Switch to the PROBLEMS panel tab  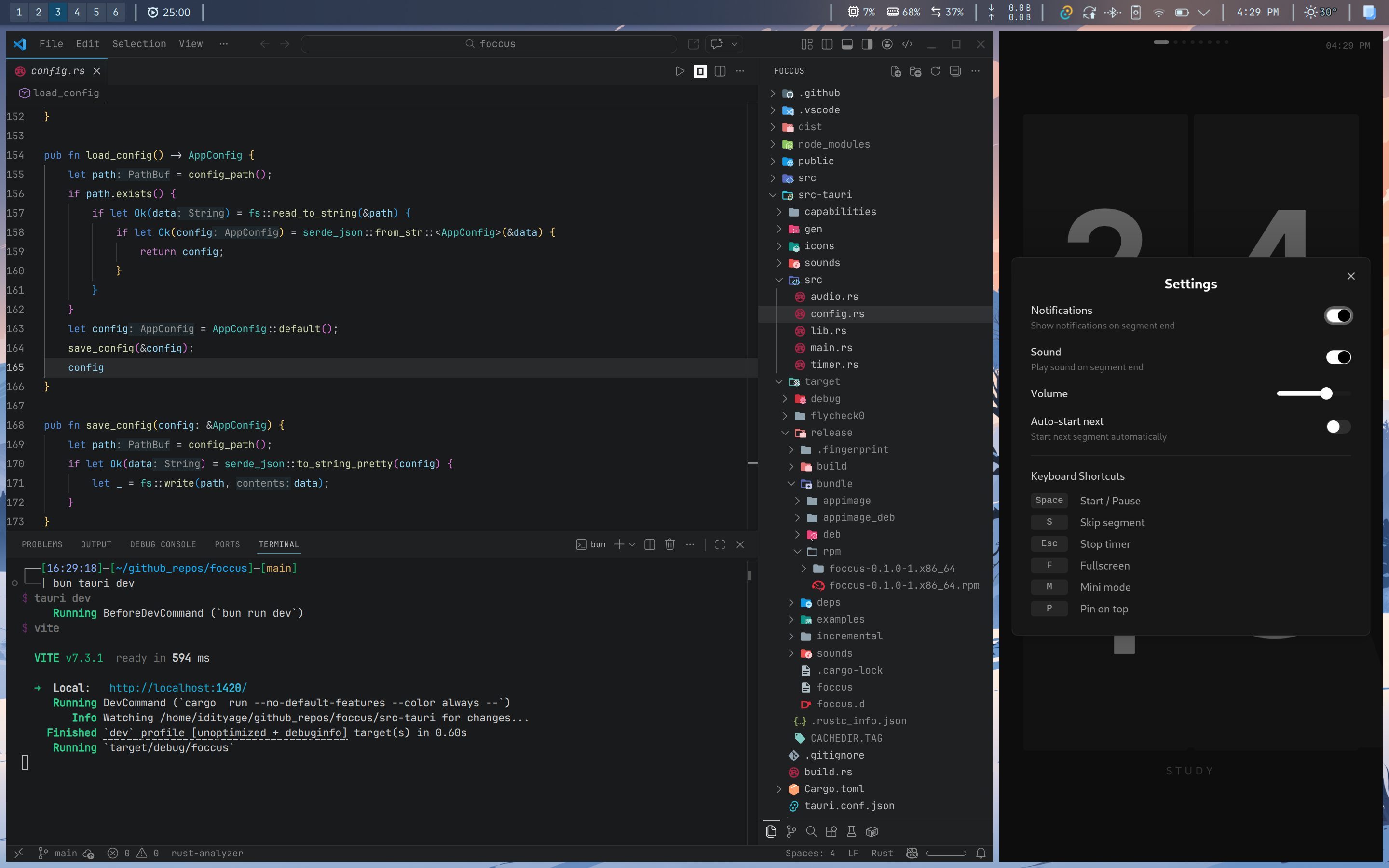click(x=42, y=544)
